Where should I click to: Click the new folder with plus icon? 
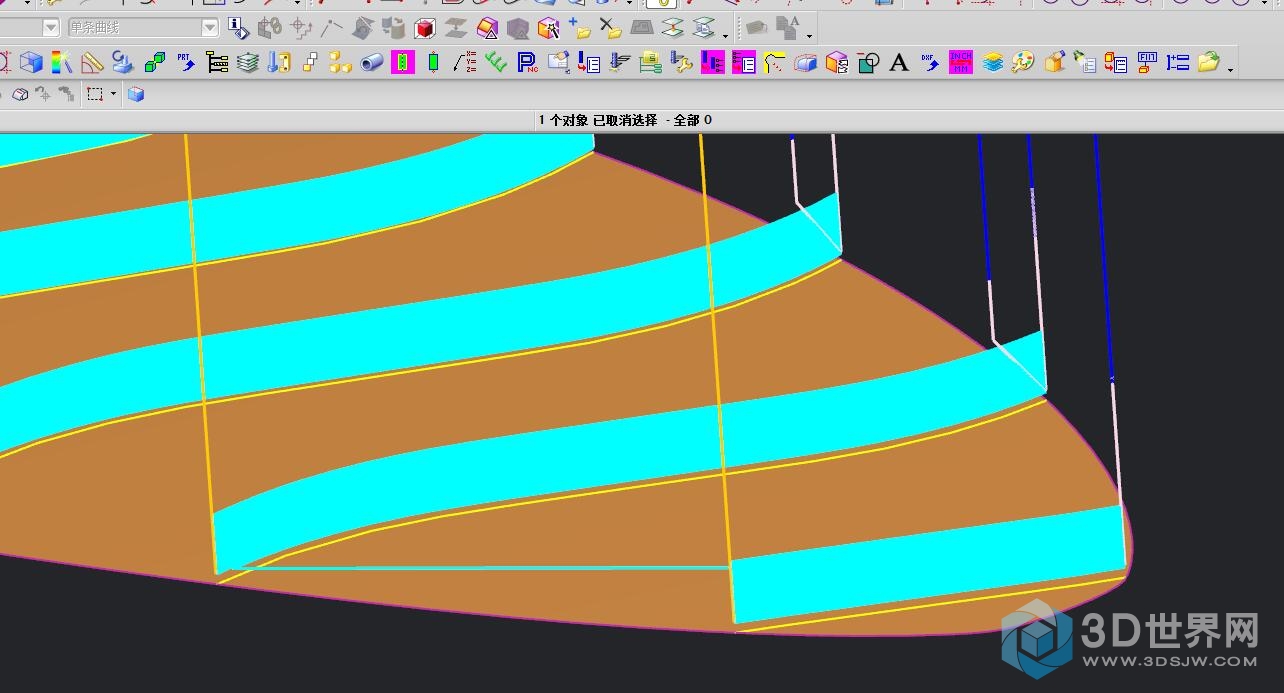click(x=579, y=28)
